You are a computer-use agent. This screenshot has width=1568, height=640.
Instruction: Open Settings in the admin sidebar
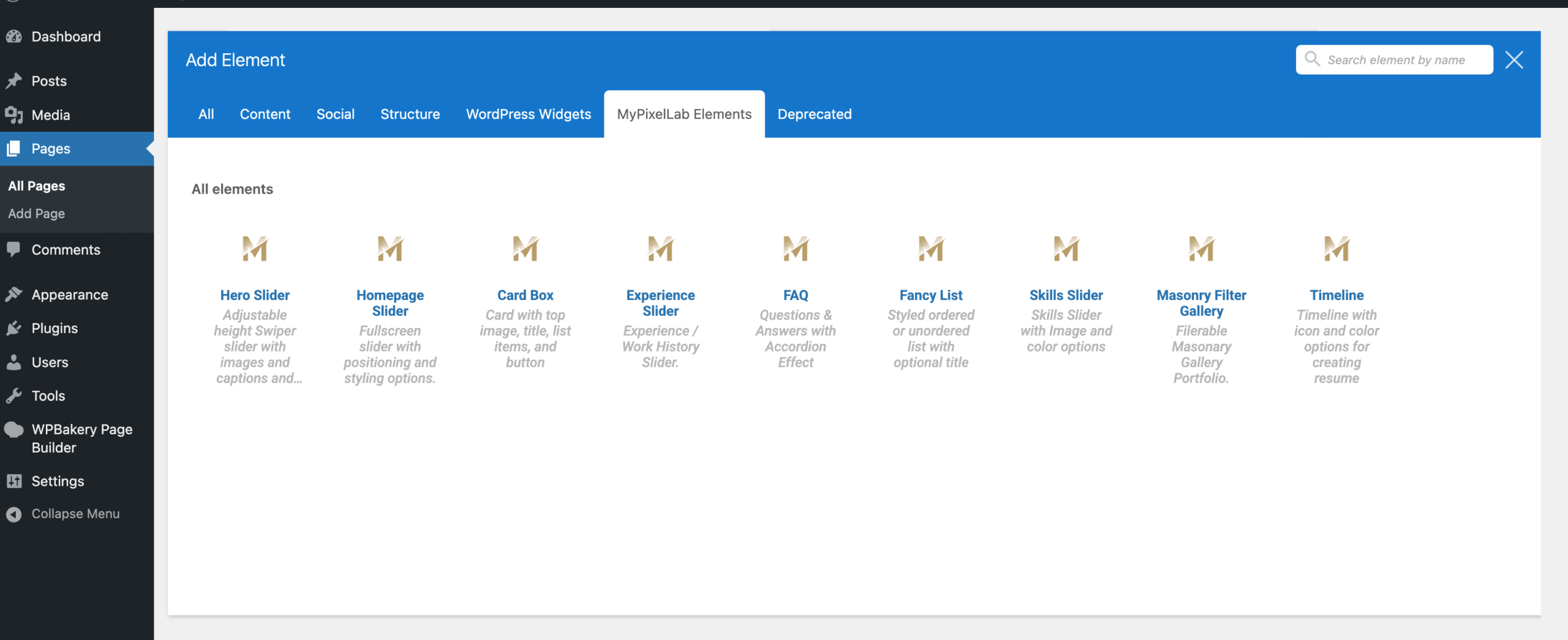click(x=58, y=481)
